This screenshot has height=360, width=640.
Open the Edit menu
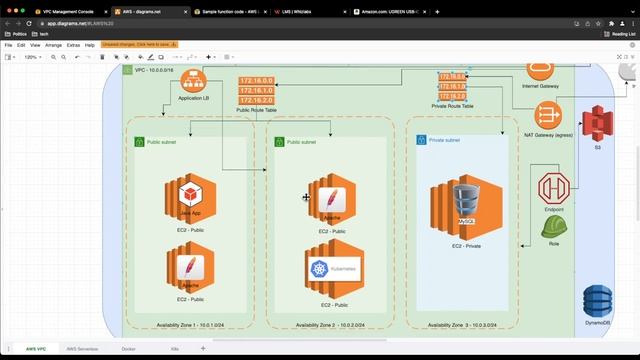[x=21, y=45]
